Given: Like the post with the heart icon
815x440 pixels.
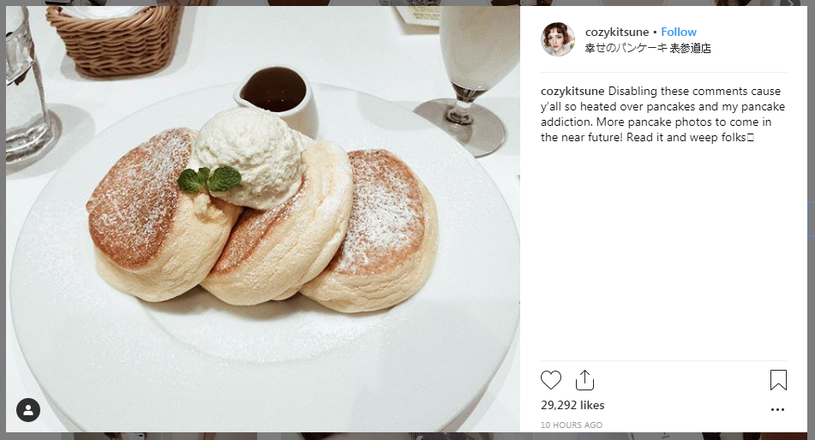Looking at the screenshot, I should pos(551,380).
